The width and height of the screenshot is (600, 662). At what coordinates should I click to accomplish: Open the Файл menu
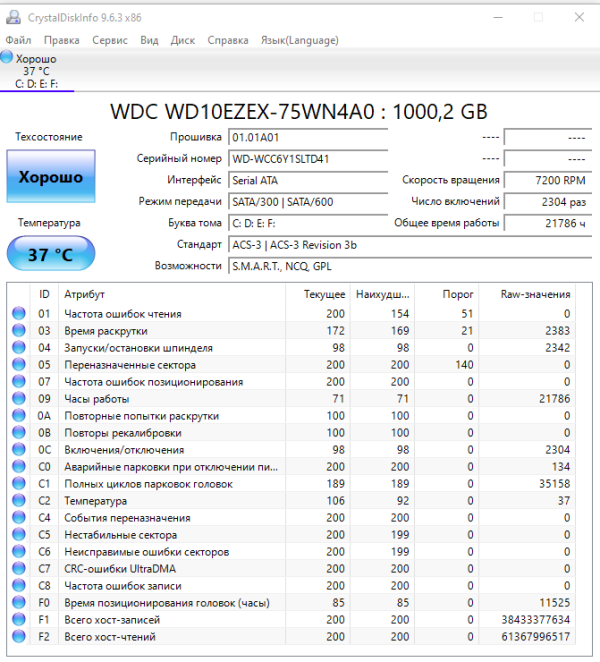pos(18,40)
